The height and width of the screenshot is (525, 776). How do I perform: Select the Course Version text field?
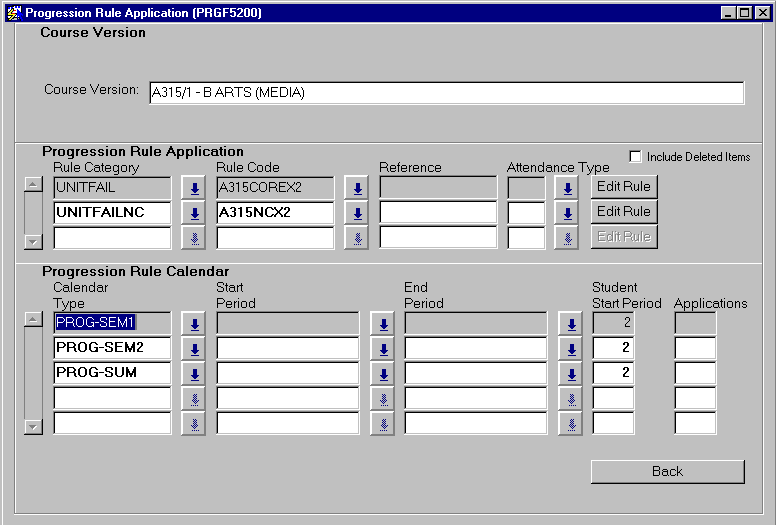[x=446, y=93]
